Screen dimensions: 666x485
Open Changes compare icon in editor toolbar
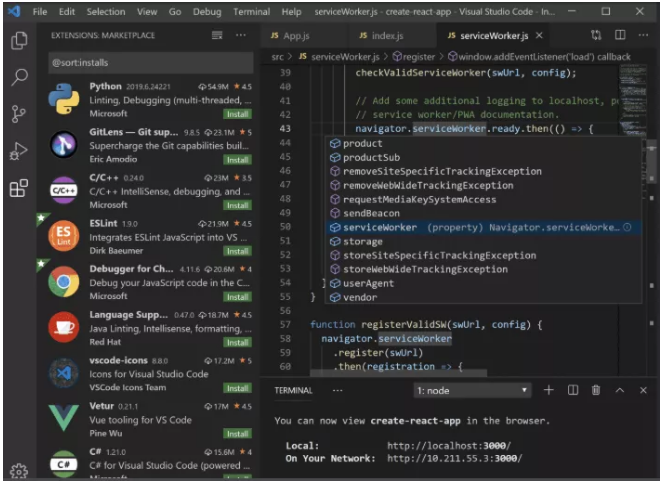click(x=596, y=35)
